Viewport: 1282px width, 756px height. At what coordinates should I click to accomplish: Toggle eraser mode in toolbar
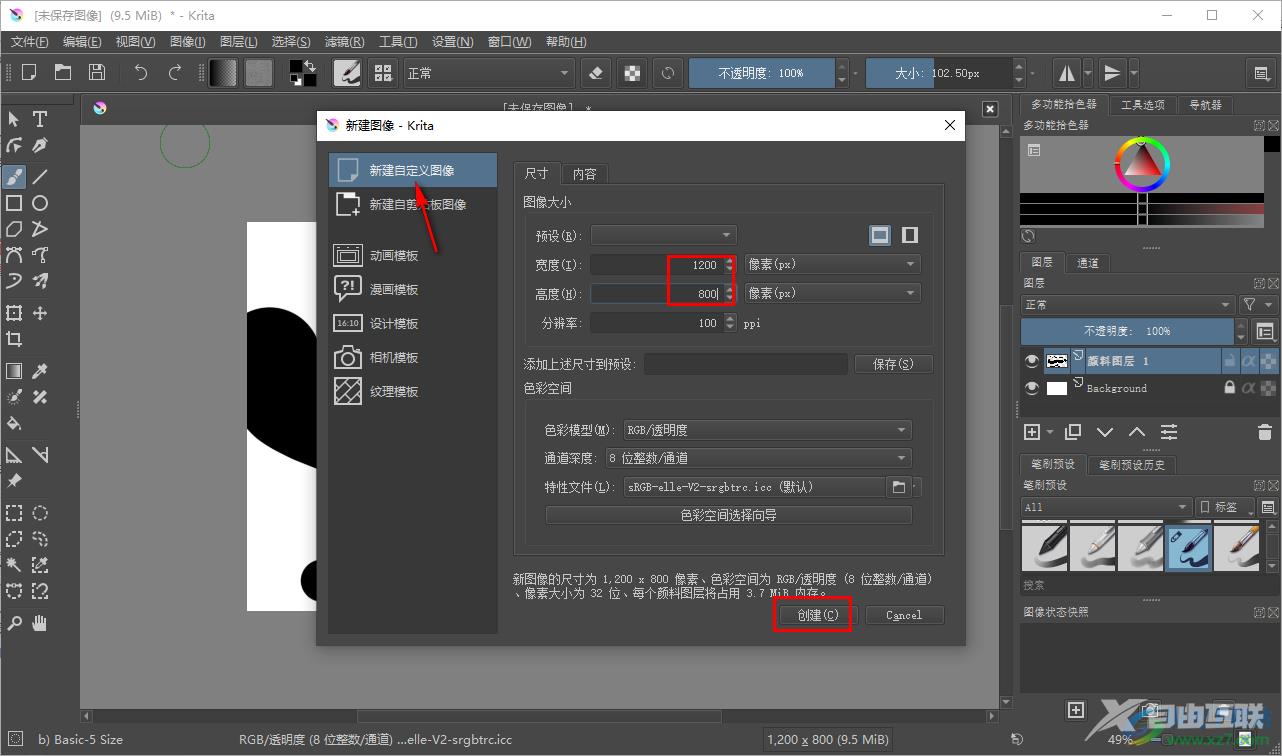[596, 73]
